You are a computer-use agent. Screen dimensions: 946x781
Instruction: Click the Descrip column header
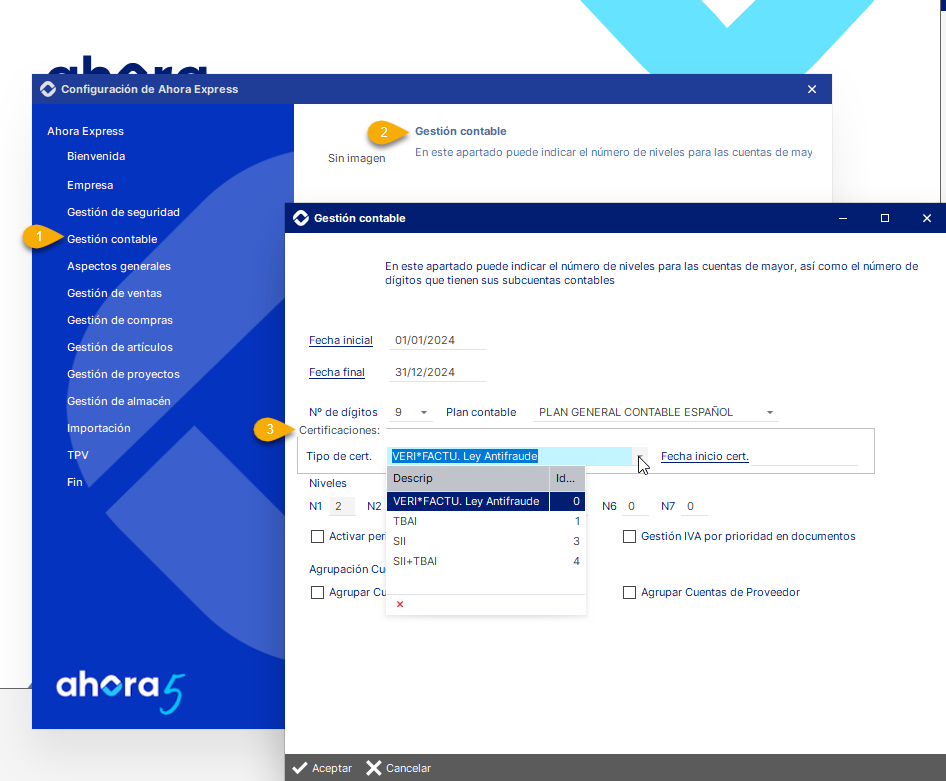(468, 478)
